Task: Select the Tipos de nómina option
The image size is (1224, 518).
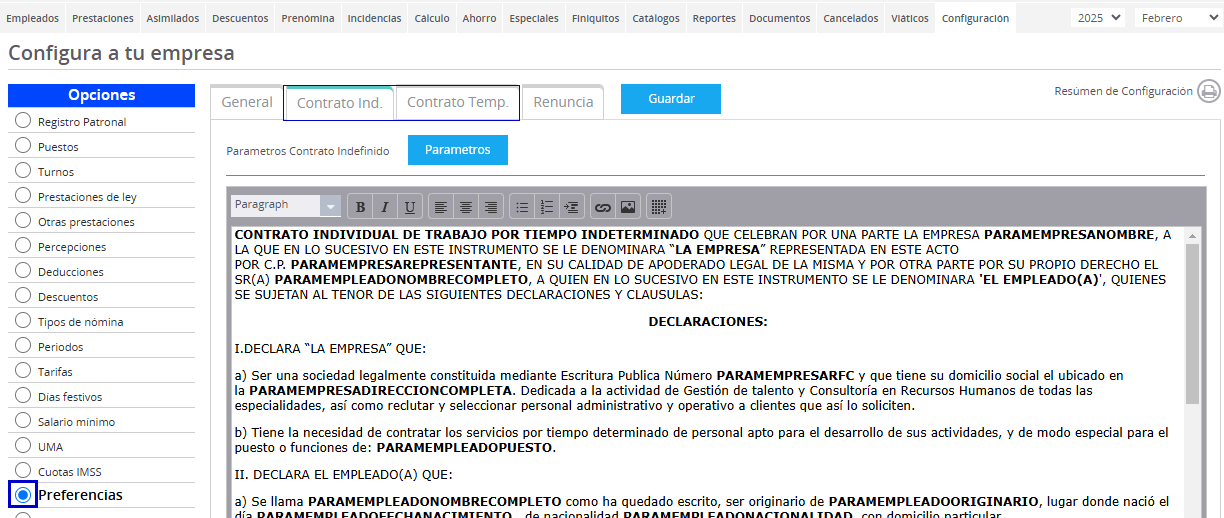Action: pos(23,321)
